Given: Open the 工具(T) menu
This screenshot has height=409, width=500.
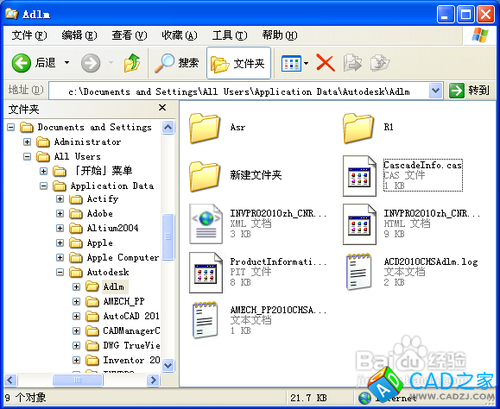Looking at the screenshot, I should 230,35.
